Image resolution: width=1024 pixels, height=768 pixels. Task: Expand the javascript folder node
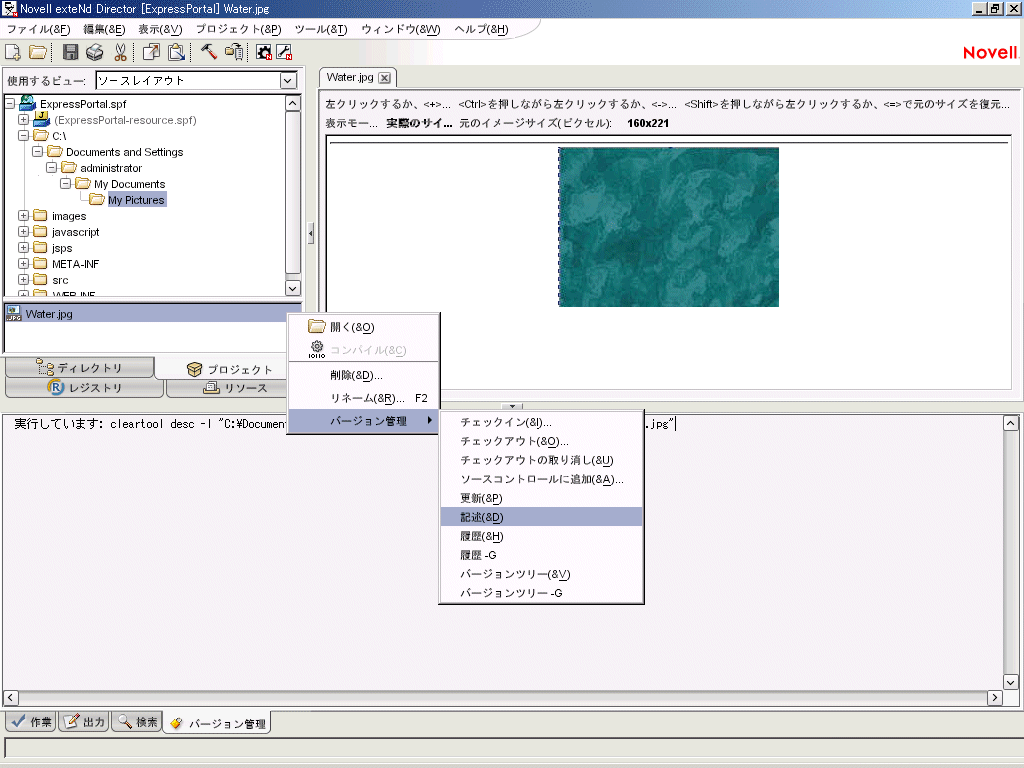pos(24,232)
